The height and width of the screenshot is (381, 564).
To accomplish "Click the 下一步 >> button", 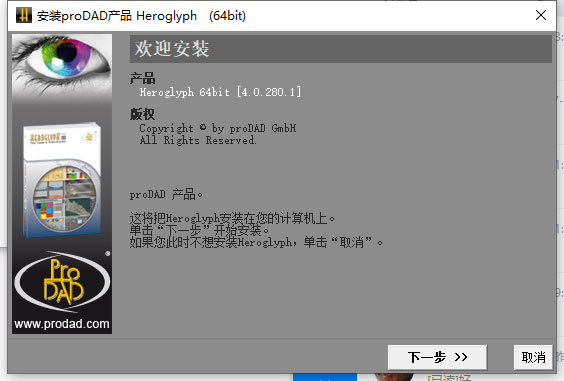I will click(437, 357).
